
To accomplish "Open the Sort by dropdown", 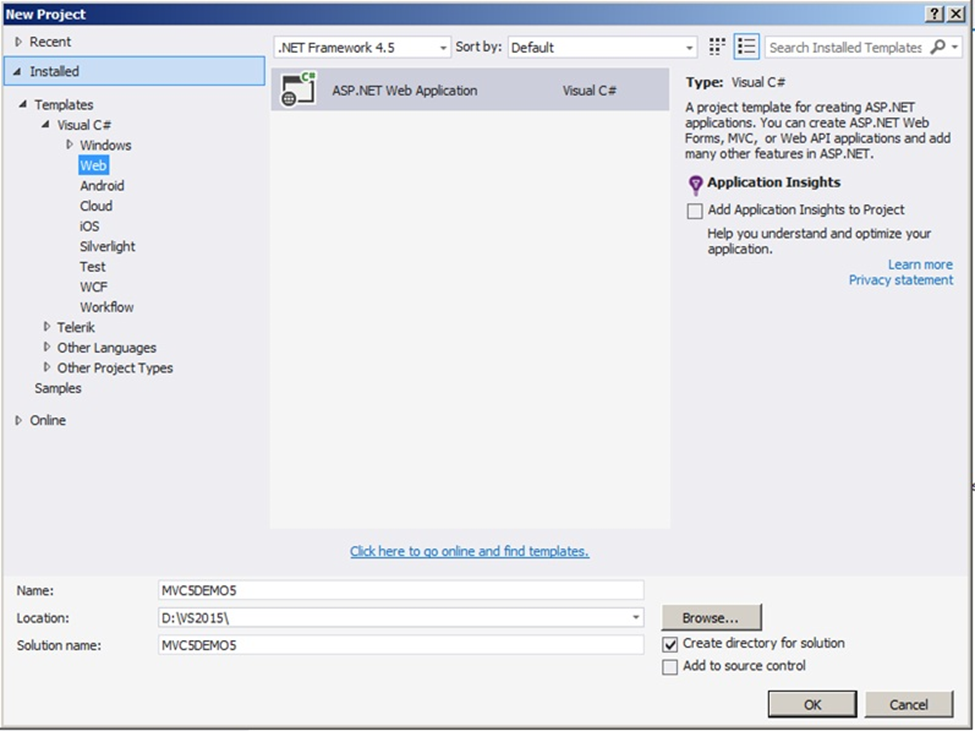I will coord(689,48).
